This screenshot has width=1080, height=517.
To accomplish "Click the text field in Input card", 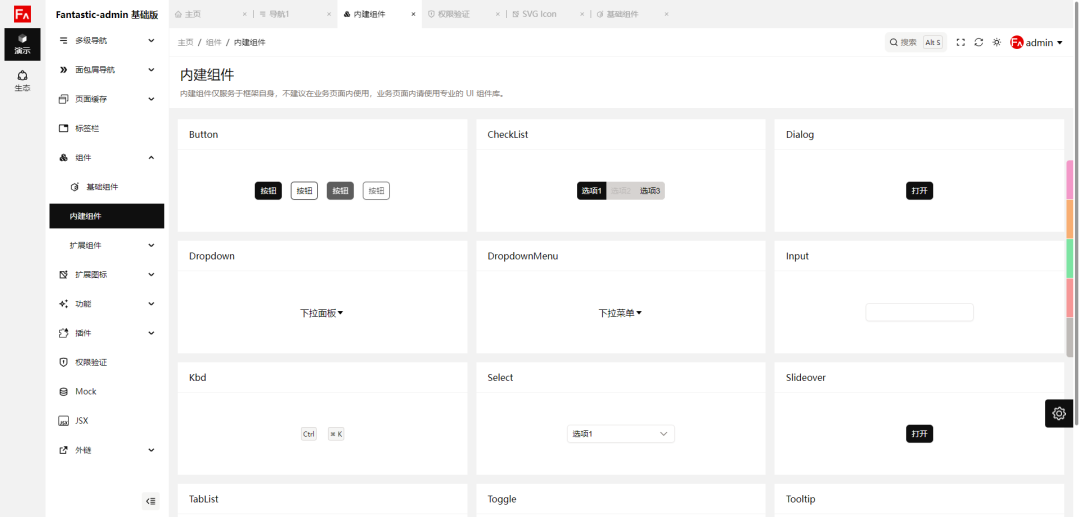I will point(919,313).
